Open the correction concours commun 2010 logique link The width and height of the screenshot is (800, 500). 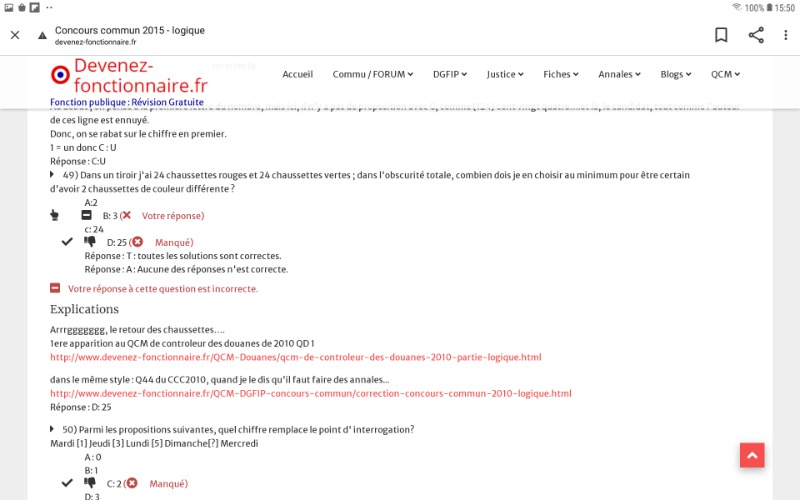click(x=310, y=394)
